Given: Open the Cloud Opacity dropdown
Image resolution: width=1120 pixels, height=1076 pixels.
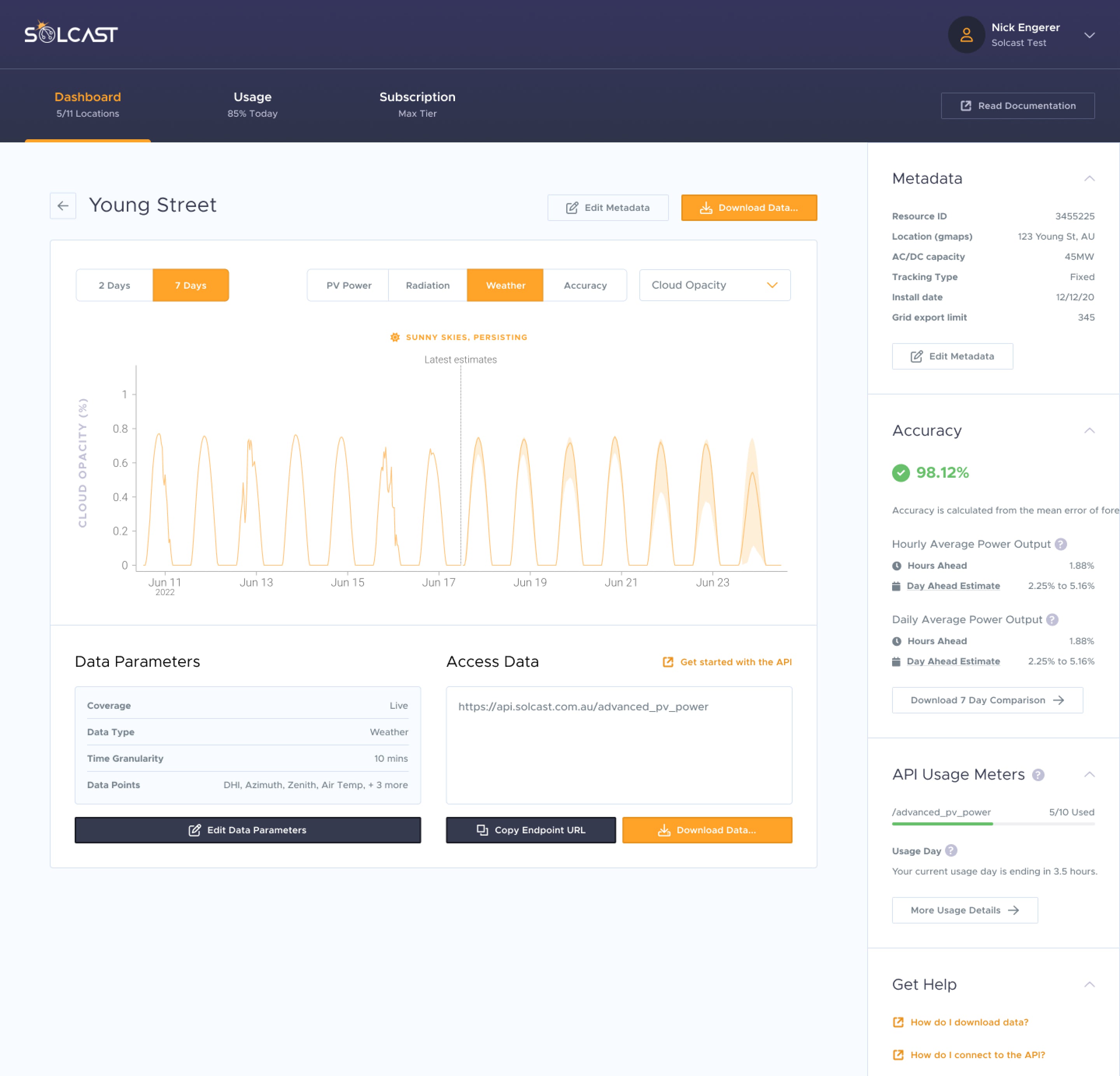Looking at the screenshot, I should pyautogui.click(x=714, y=285).
